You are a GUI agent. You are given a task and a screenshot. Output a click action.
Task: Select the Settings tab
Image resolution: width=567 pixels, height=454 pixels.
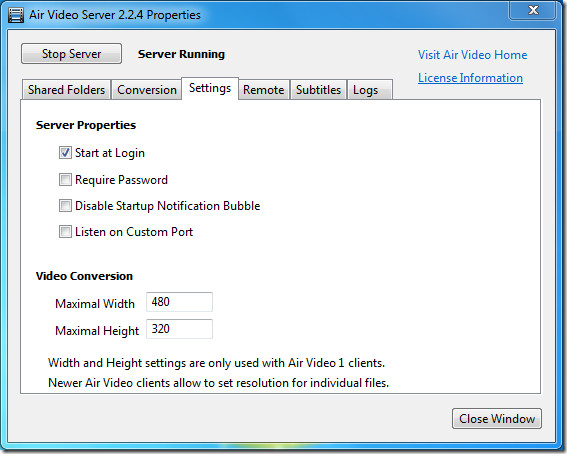point(210,88)
